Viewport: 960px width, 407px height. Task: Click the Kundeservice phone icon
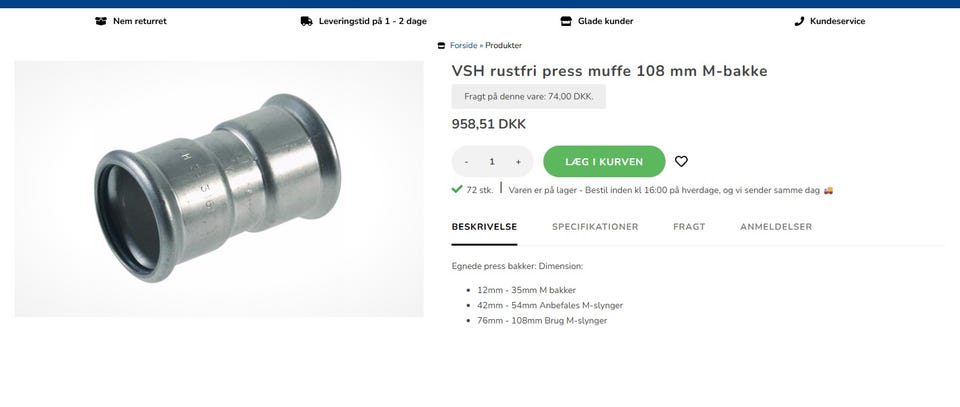pyautogui.click(x=799, y=21)
